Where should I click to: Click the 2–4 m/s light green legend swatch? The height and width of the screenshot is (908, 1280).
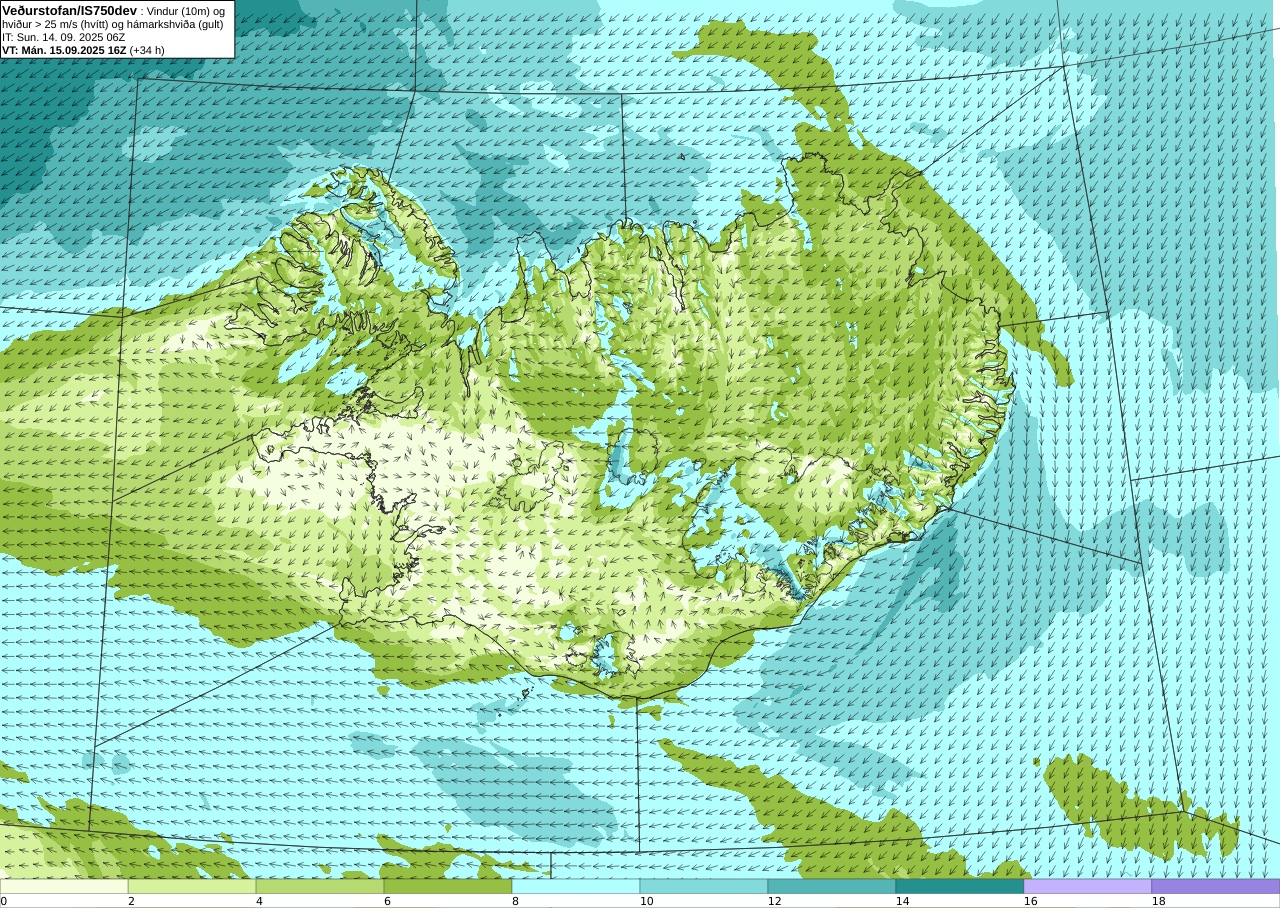pos(192,886)
